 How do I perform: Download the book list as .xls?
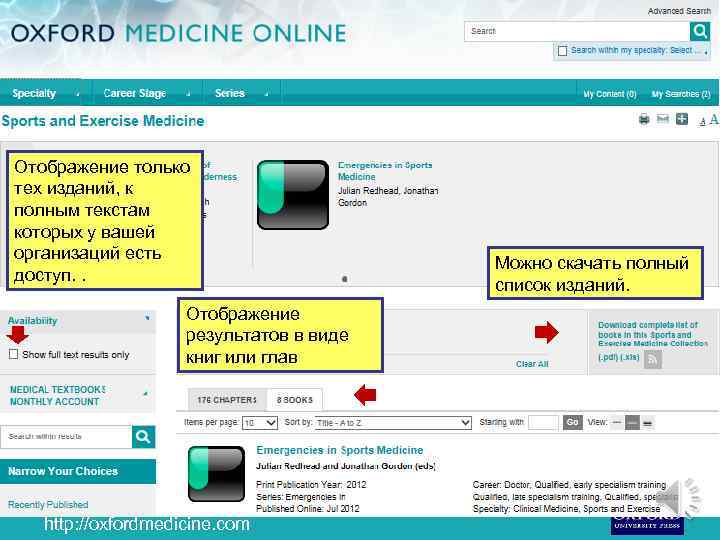click(630, 357)
